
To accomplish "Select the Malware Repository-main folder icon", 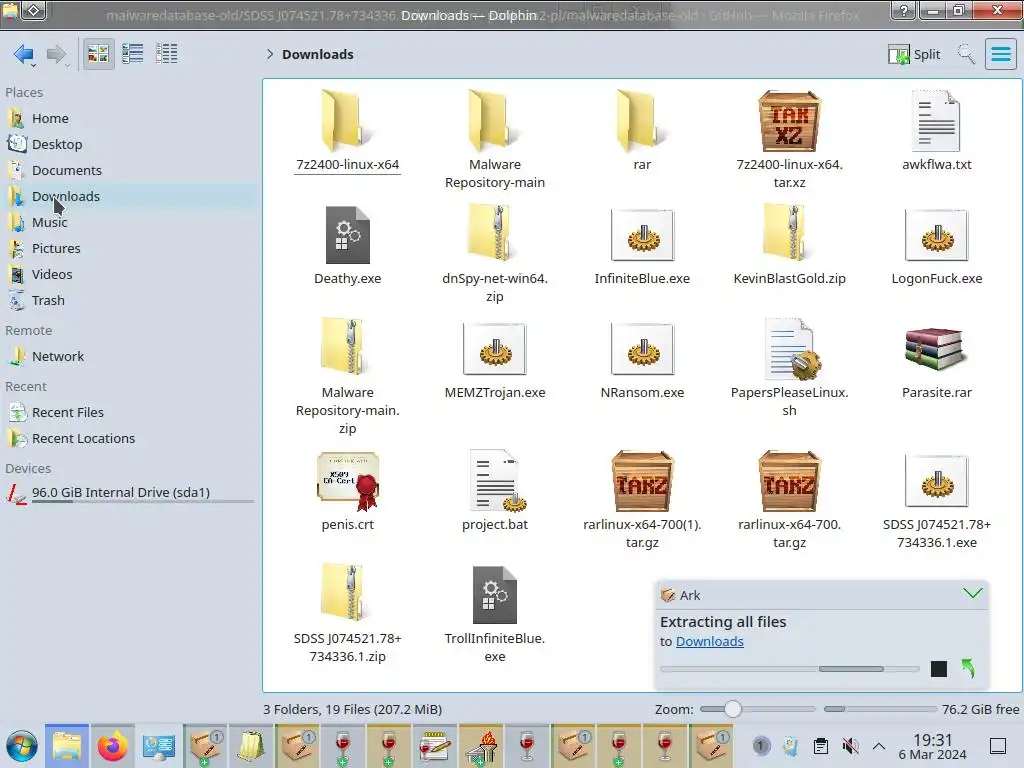I will [494, 121].
